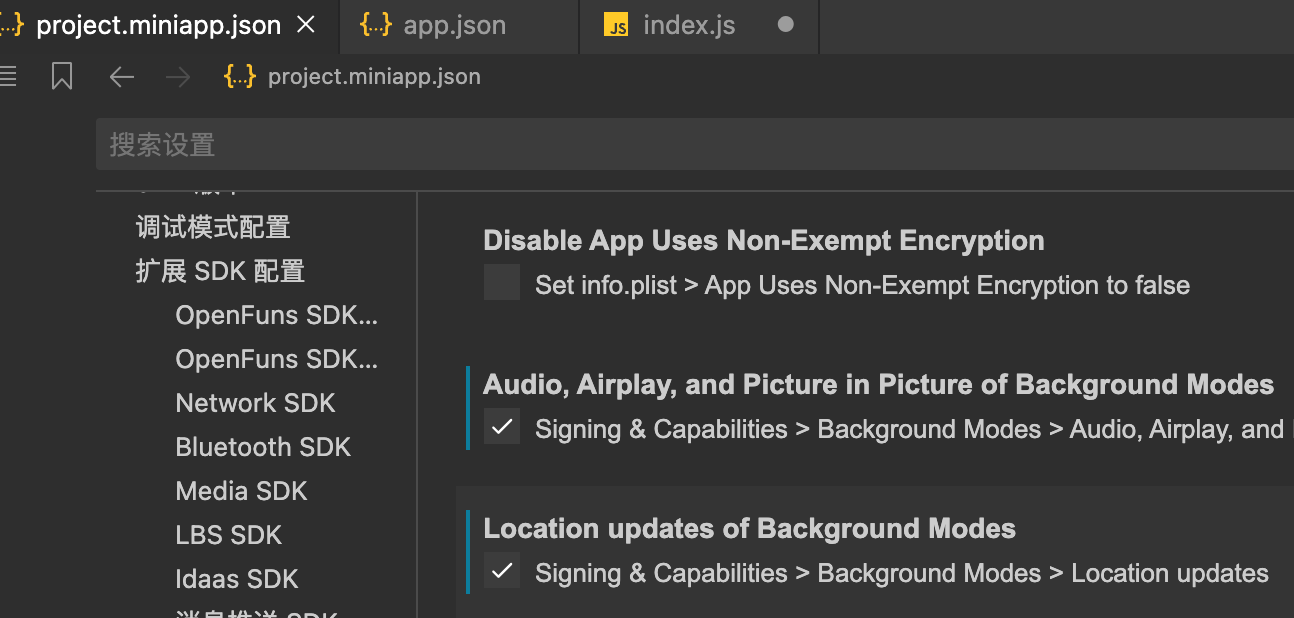Uncheck Audio, Airplay, and Picture in Picture

[x=502, y=427]
